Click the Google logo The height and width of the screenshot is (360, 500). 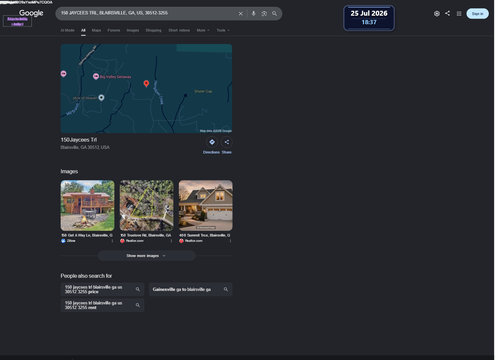[31, 13]
